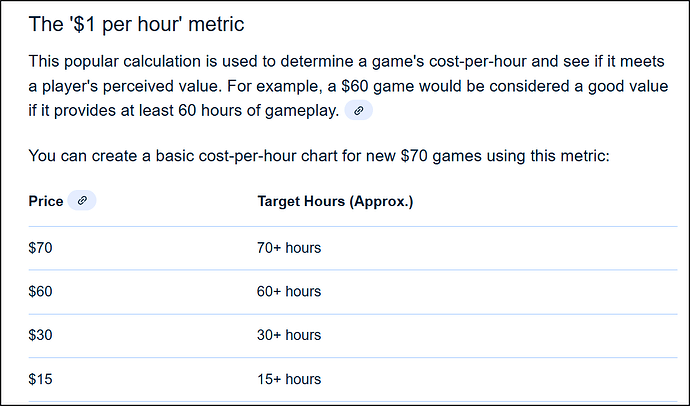
Task: Click the $15 price cell
Action: [x=40, y=379]
